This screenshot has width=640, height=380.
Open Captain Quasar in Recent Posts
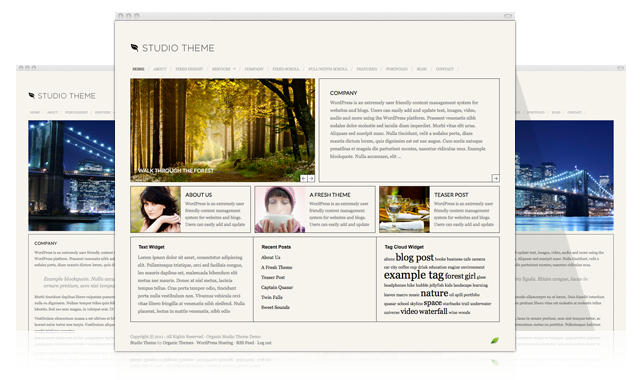277,287
